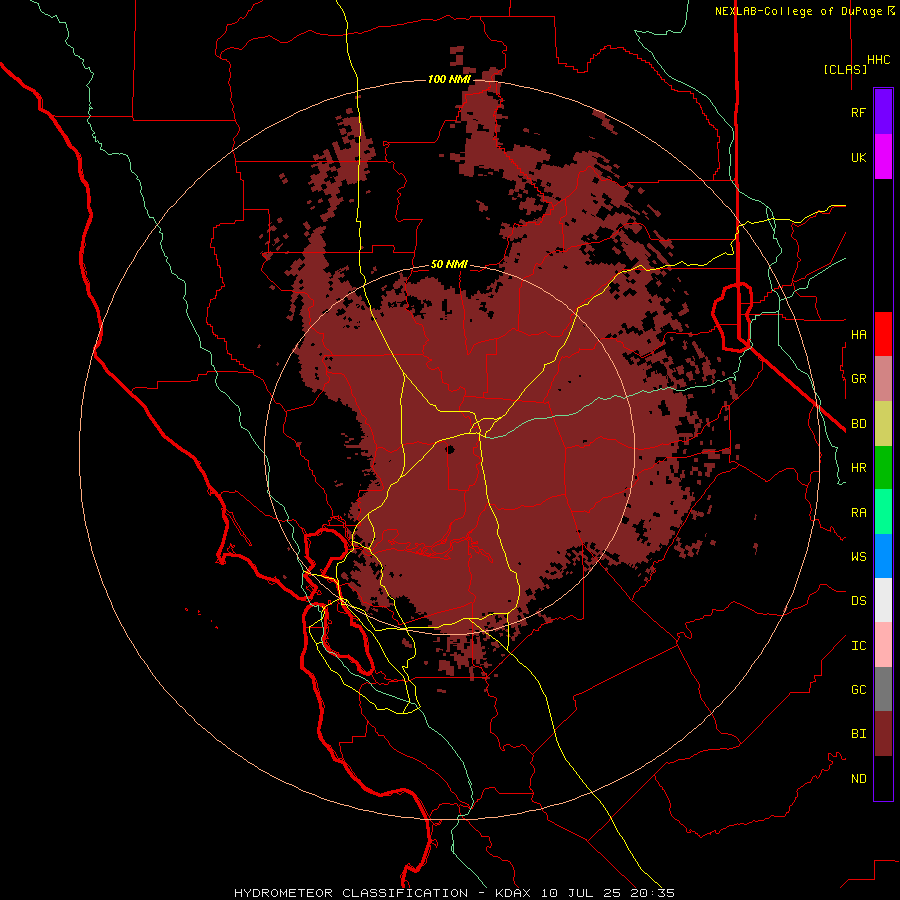
Task: Pick the brown BI legend swatch
Action: tap(883, 734)
